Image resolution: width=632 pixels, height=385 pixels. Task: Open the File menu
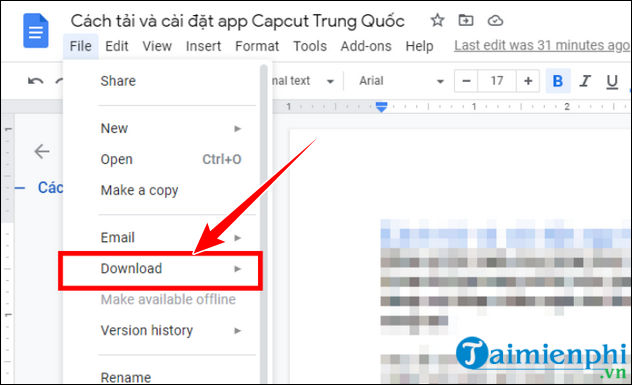tap(81, 46)
